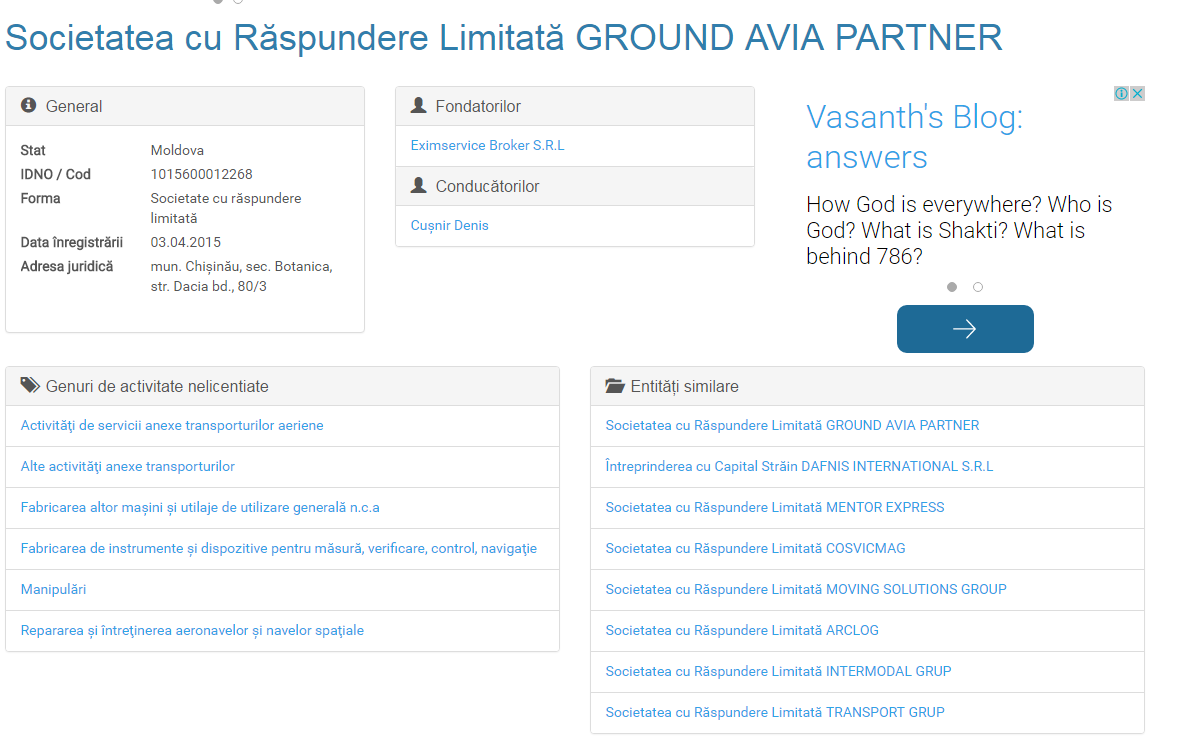Open COSVICMAG entity link
Image resolution: width=1193 pixels, height=747 pixels.
[756, 548]
